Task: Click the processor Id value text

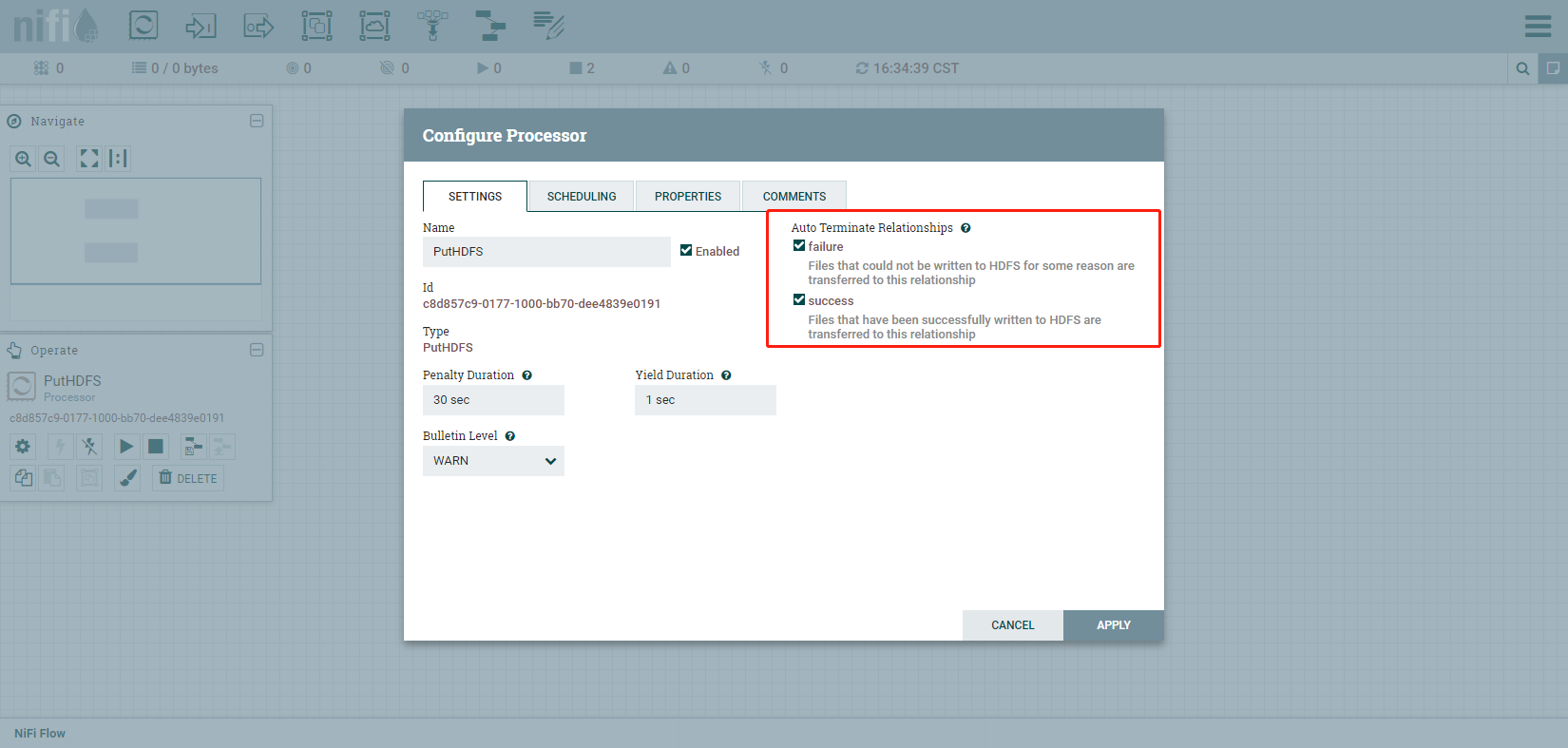Action: tap(542, 304)
